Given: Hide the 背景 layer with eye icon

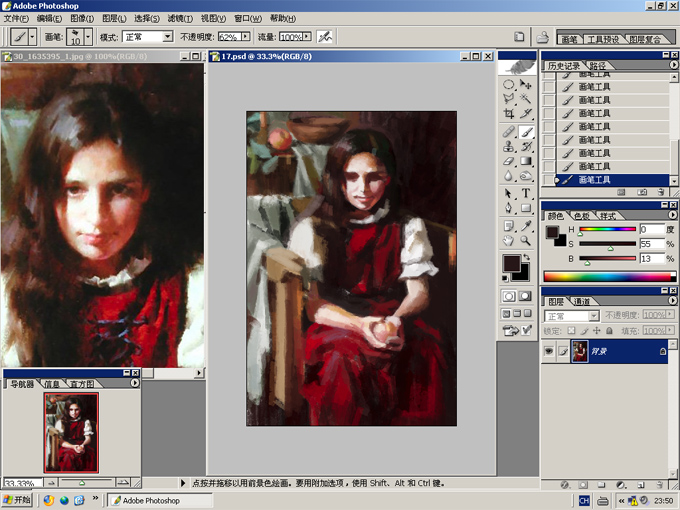Looking at the screenshot, I should tap(549, 351).
